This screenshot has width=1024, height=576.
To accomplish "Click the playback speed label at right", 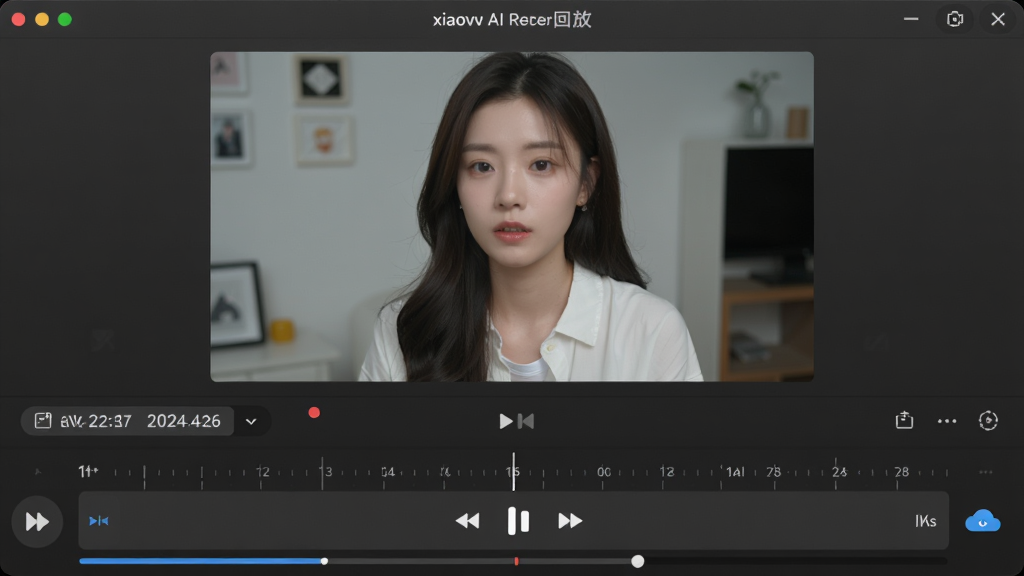I will coord(925,521).
